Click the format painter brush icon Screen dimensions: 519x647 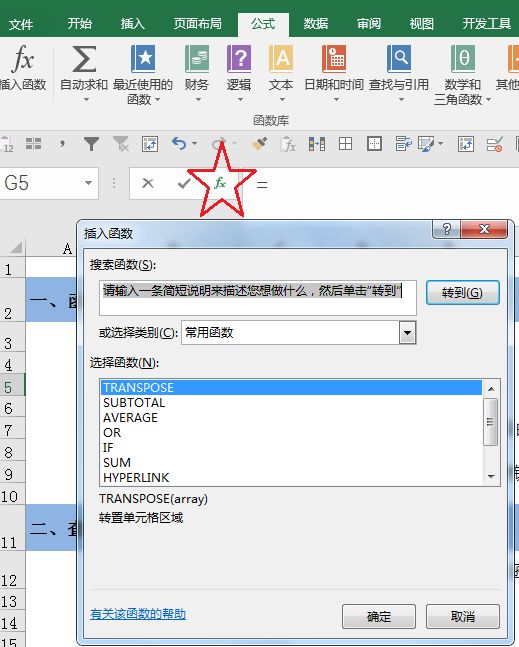[x=259, y=144]
